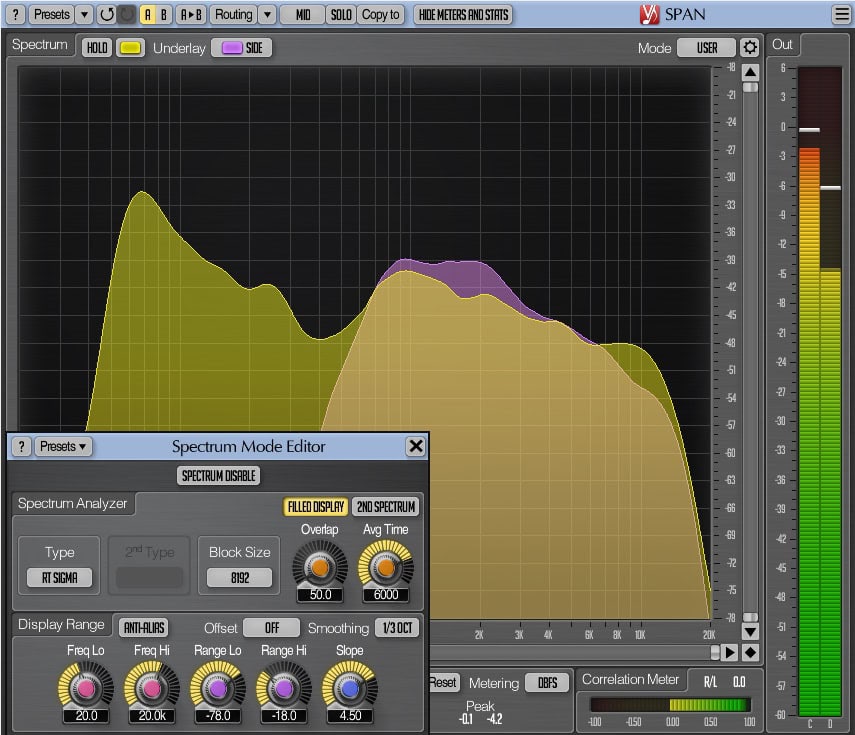Screen dimensions: 855x735
Task: Open the Presets menu in Spectrum Mode Editor
Action: tap(63, 447)
